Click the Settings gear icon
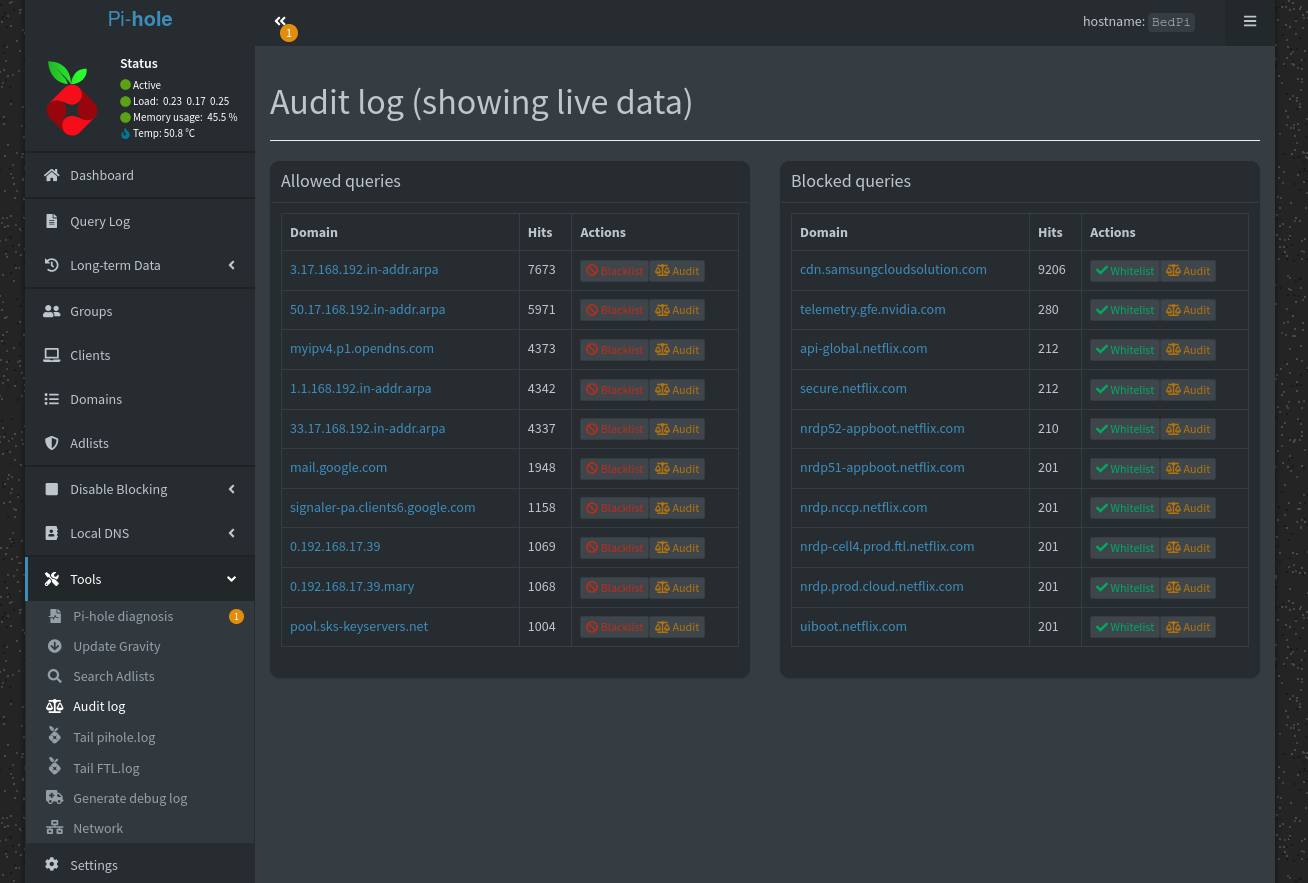 [x=52, y=865]
